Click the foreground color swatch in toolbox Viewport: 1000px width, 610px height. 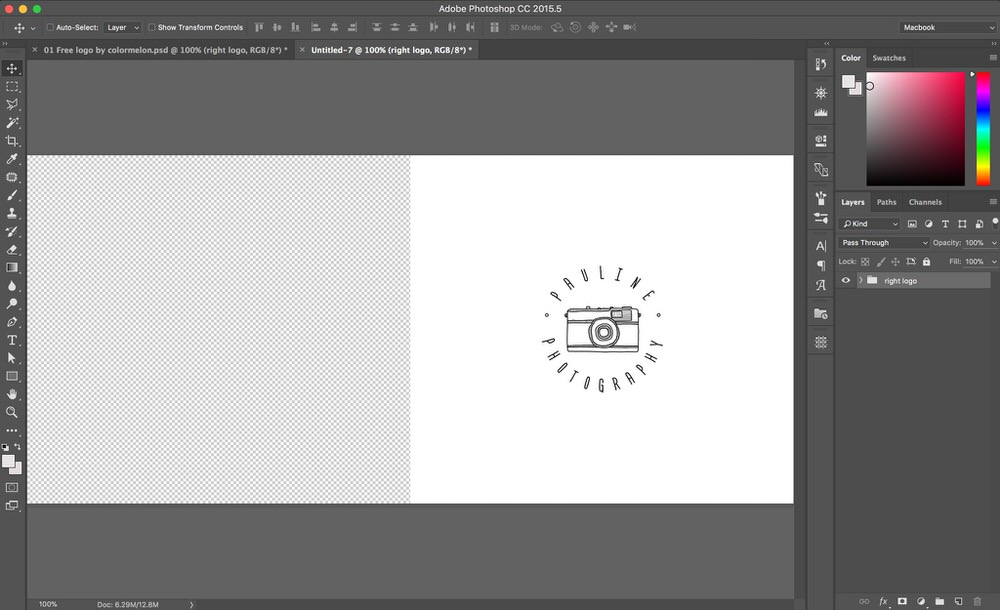tap(8, 461)
